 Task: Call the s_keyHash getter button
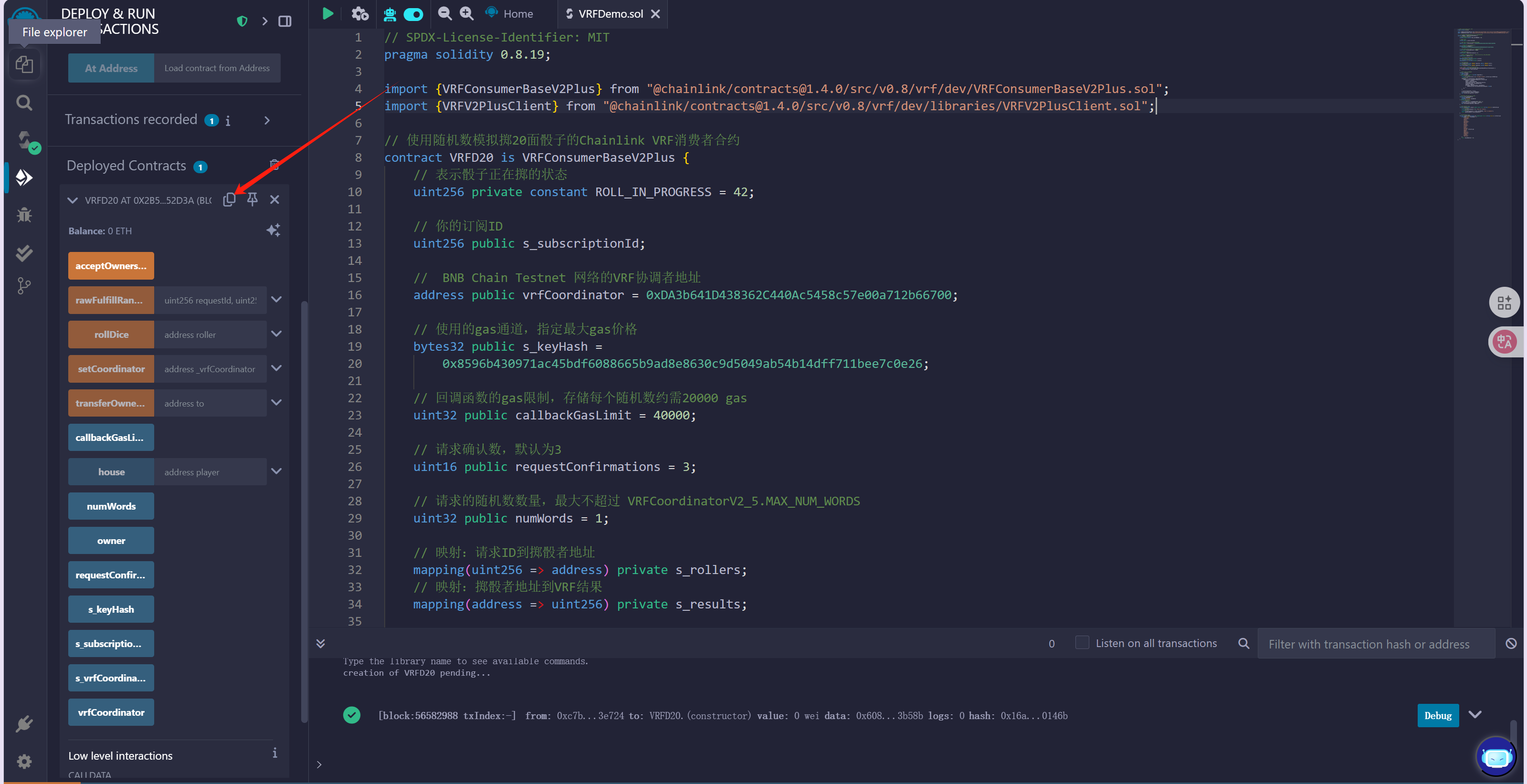[x=111, y=609]
